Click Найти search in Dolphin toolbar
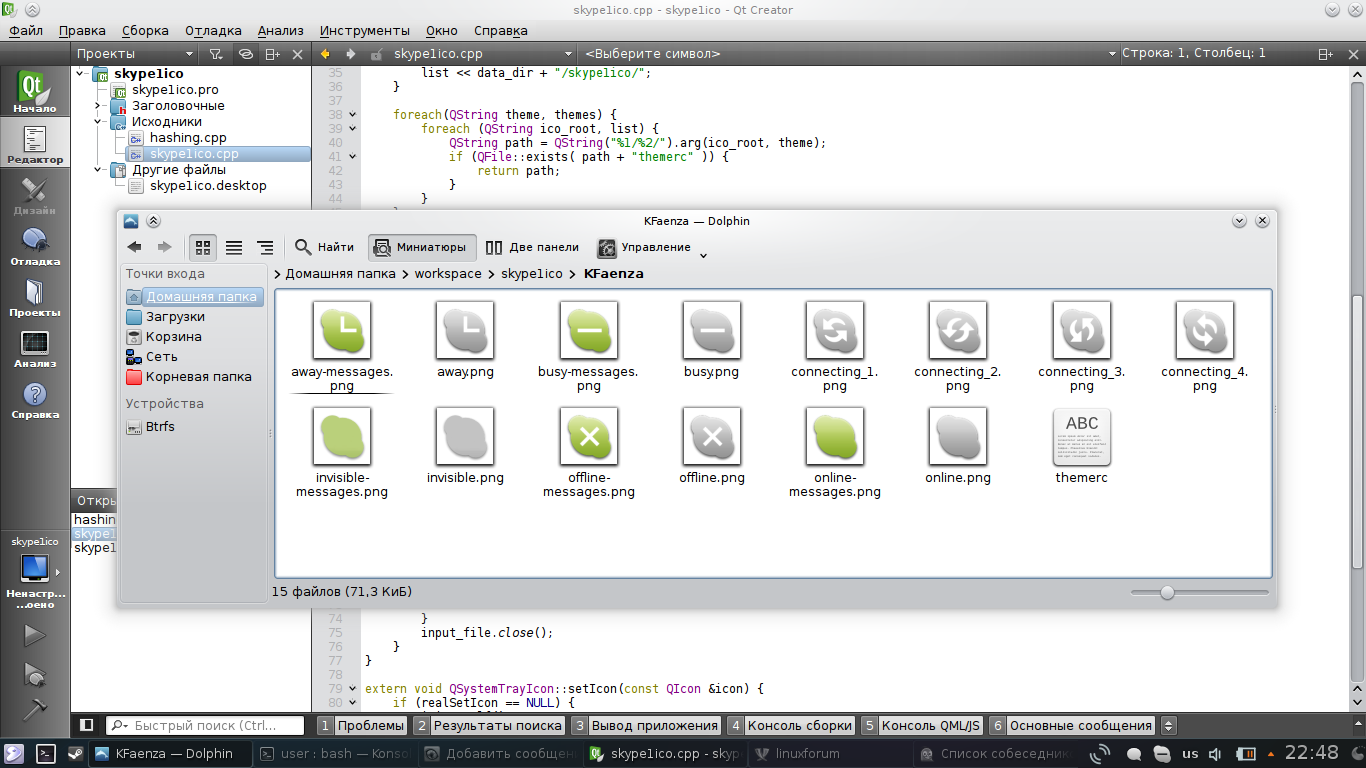Screen dimensions: 1366x768 (x=324, y=247)
